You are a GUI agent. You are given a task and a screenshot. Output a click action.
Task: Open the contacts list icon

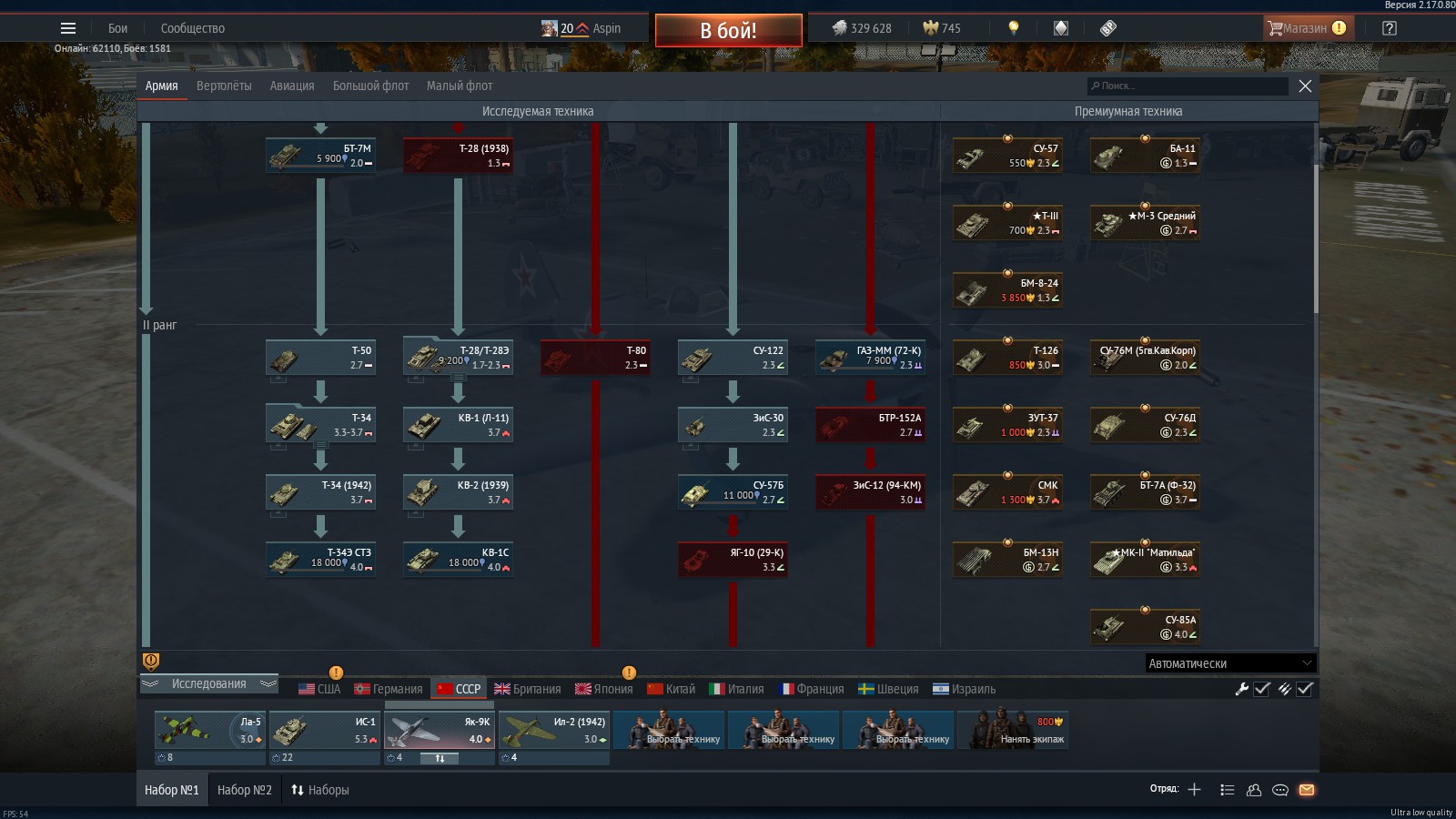[x=1227, y=790]
